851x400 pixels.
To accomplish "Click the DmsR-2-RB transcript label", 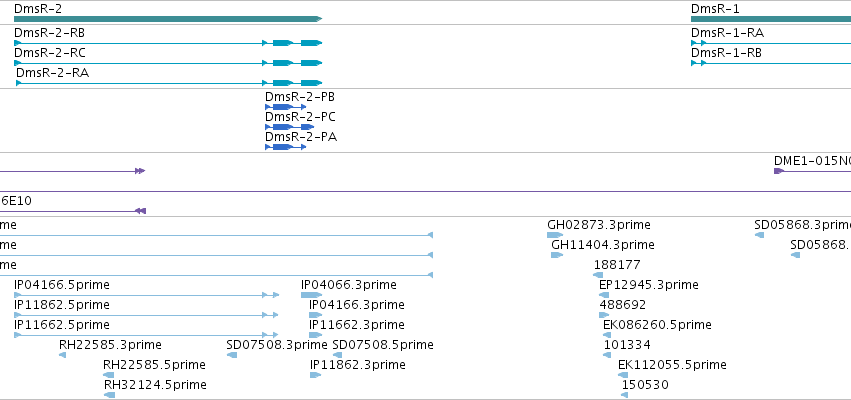I will pos(49,33).
